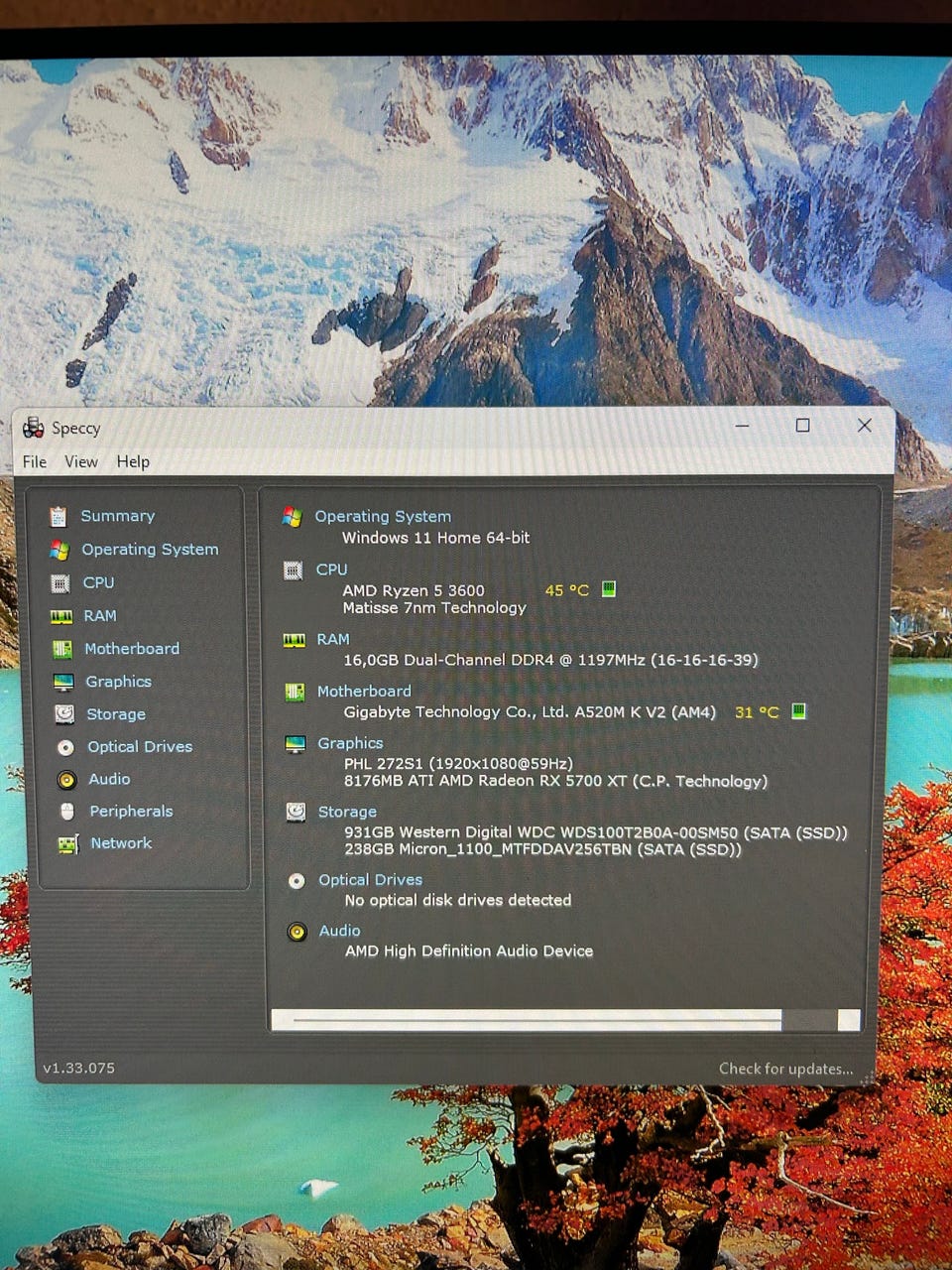The height and width of the screenshot is (1270, 952).
Task: Click the horizontal scrollbar in summary pane
Action: click(565, 1020)
